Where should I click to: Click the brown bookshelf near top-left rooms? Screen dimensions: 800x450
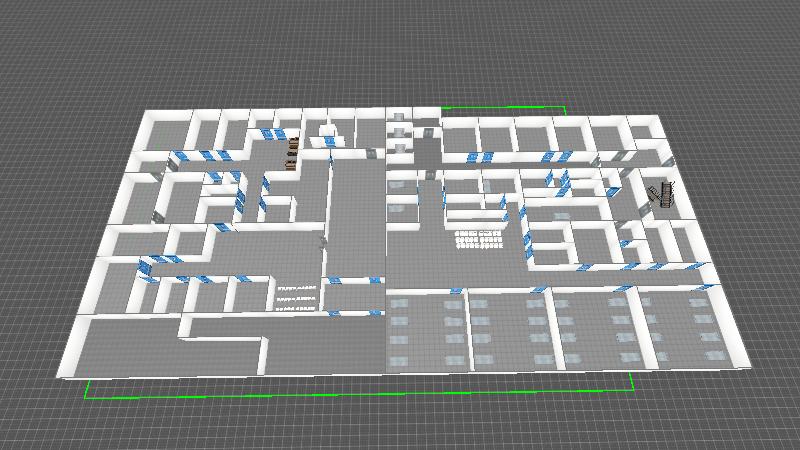click(292, 154)
